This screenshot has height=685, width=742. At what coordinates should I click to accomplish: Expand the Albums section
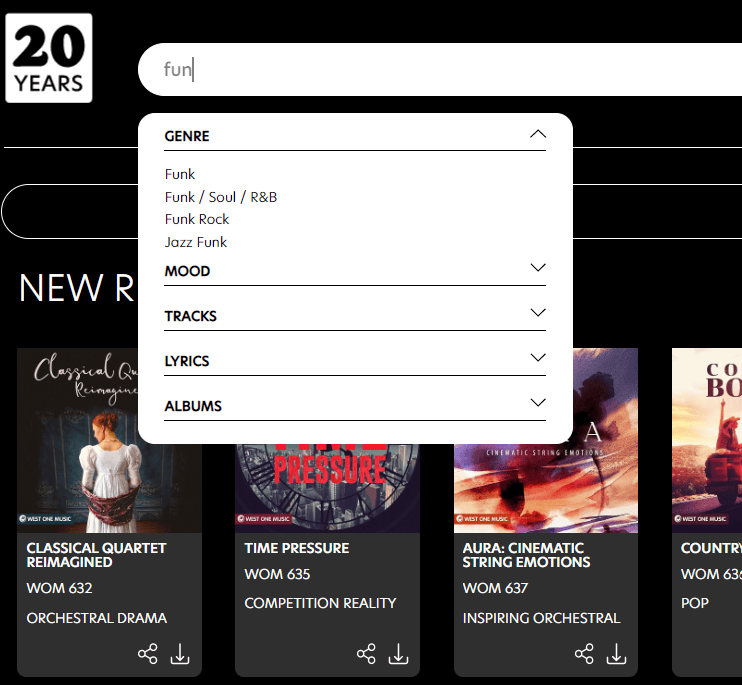tap(538, 403)
